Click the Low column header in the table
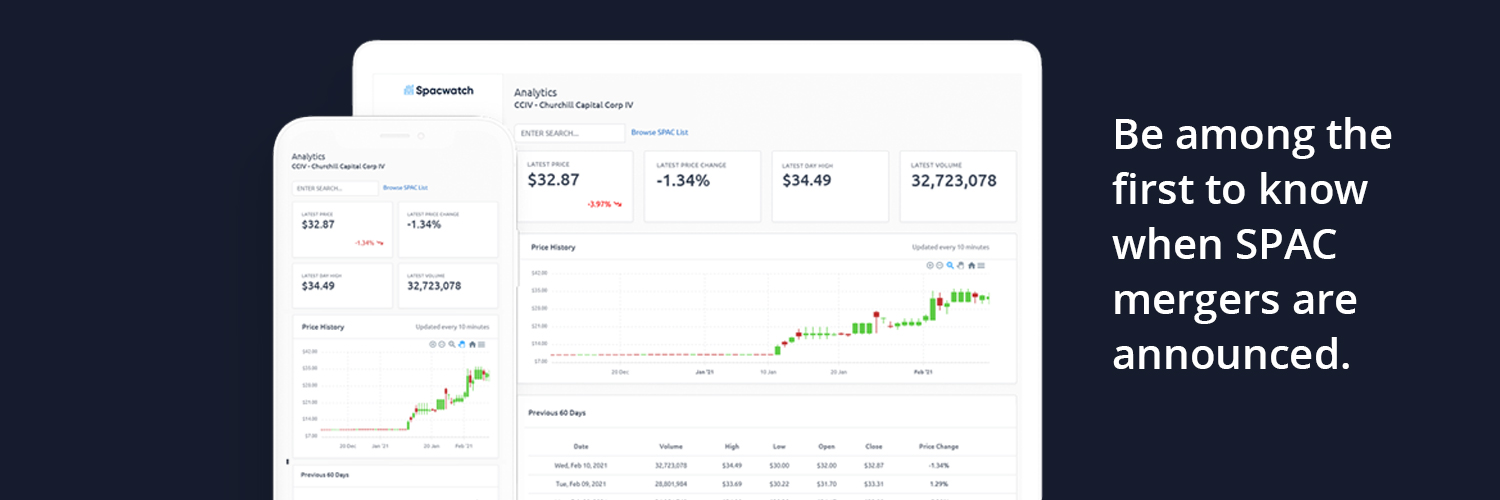The image size is (1500, 500). click(779, 446)
